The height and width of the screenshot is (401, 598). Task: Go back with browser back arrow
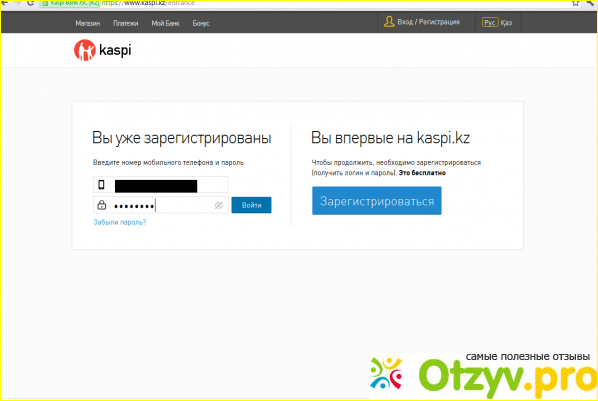pyautogui.click(x=5, y=3)
